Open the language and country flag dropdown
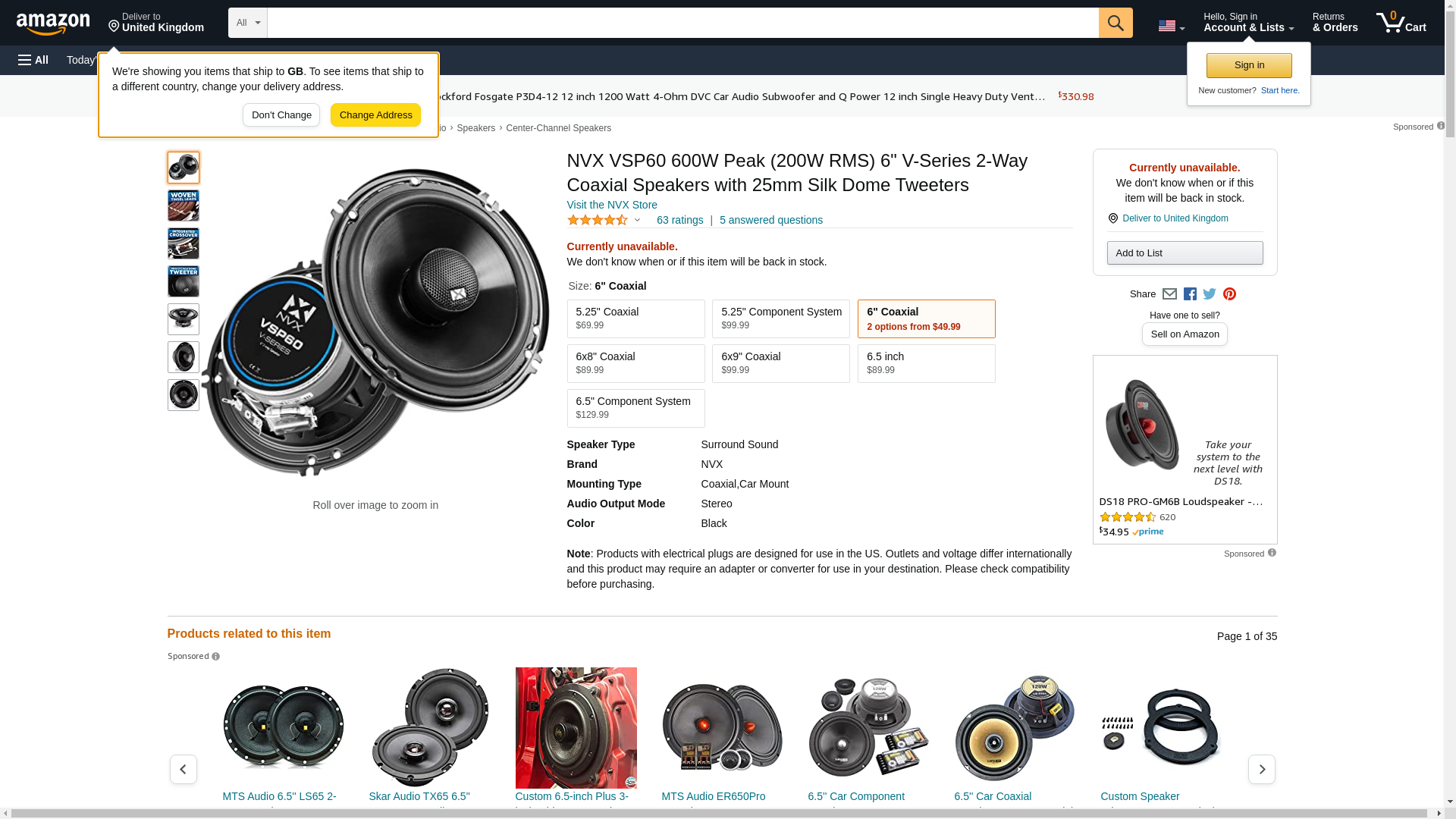 coord(1171,27)
